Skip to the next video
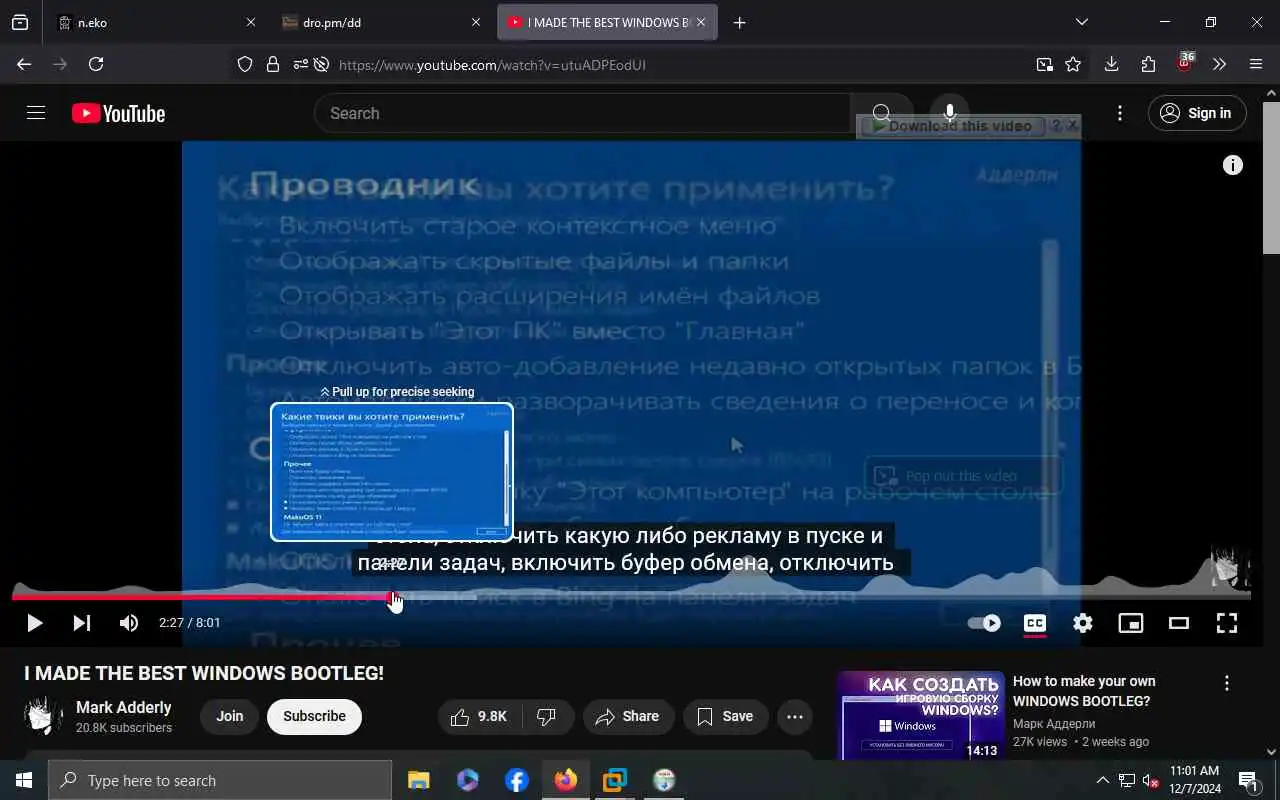Viewport: 1280px width, 800px height. [x=82, y=623]
